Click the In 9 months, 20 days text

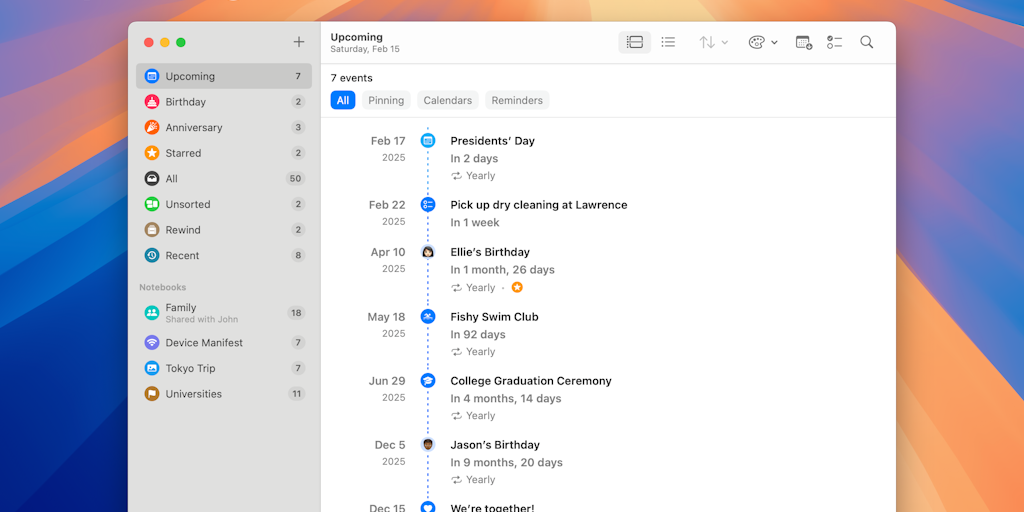[507, 462]
